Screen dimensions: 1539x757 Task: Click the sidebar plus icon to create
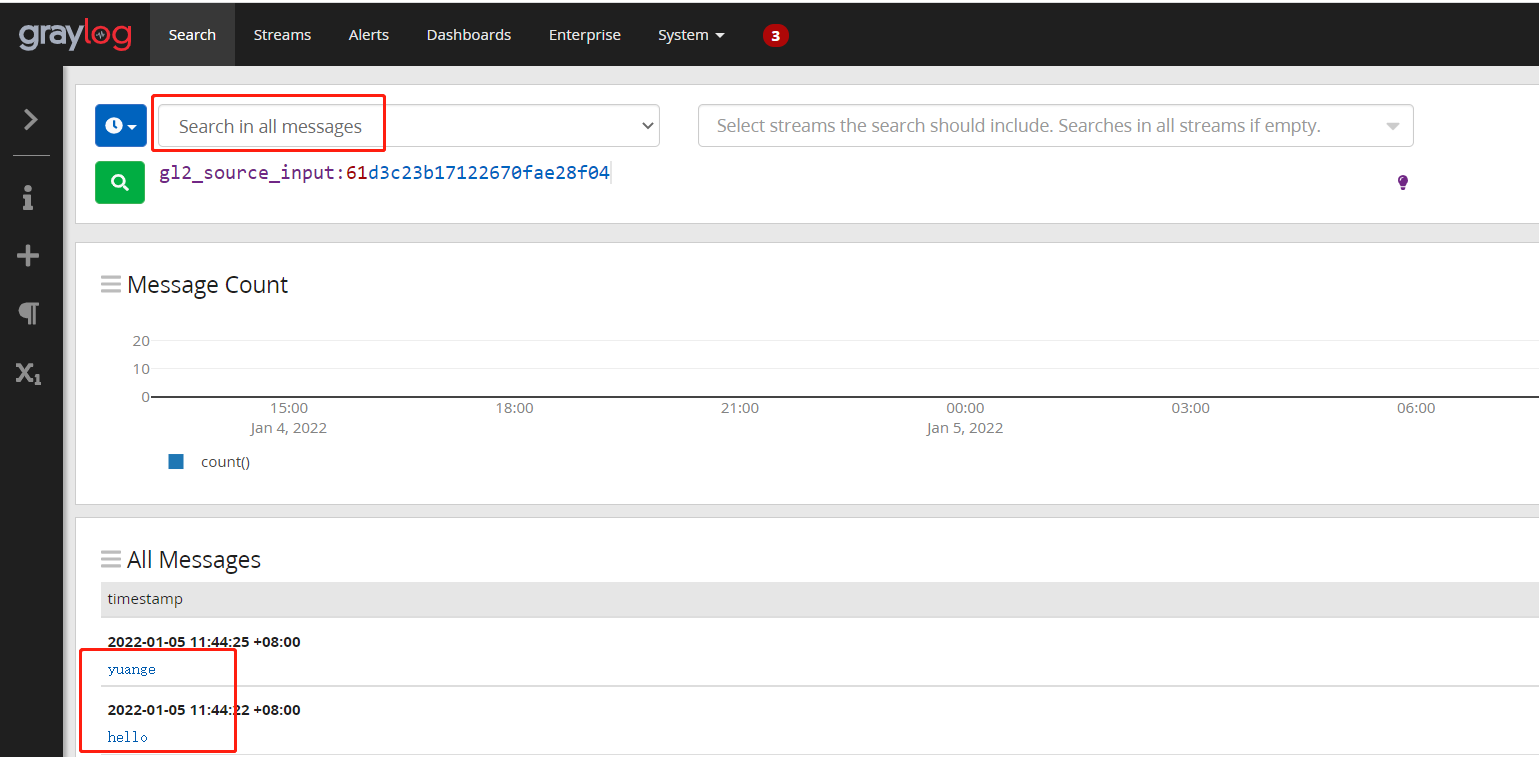pyautogui.click(x=28, y=256)
